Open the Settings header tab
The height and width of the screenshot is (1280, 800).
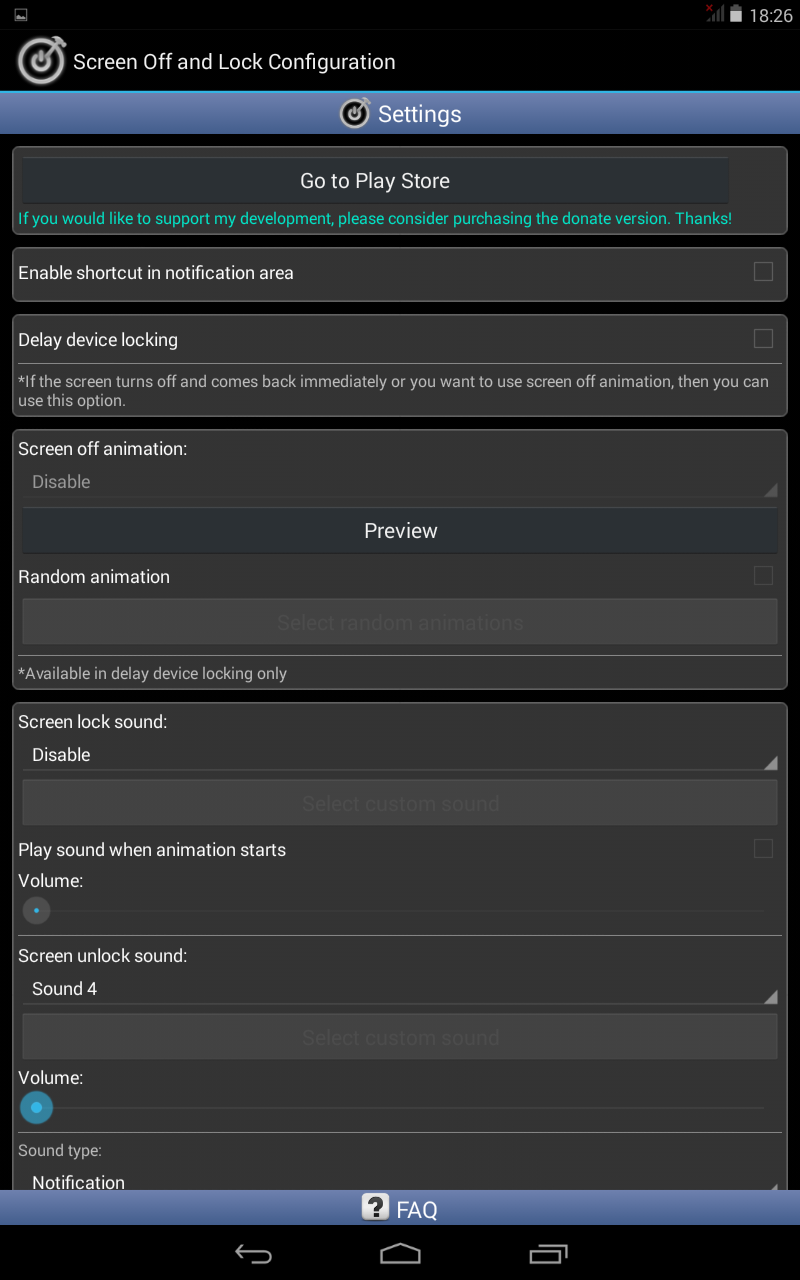400,114
